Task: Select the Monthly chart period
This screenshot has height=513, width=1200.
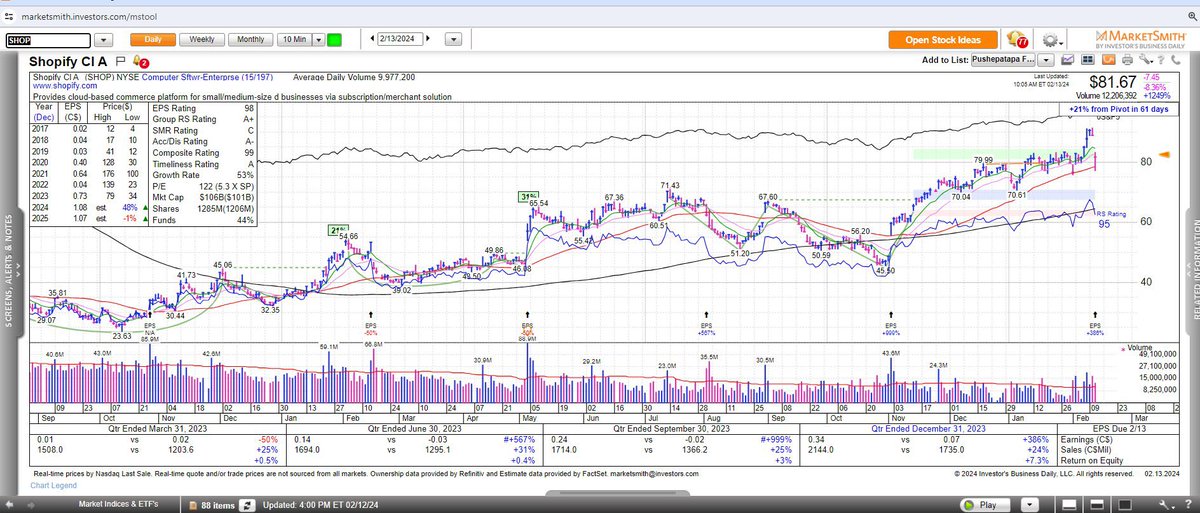Action: click(x=251, y=40)
